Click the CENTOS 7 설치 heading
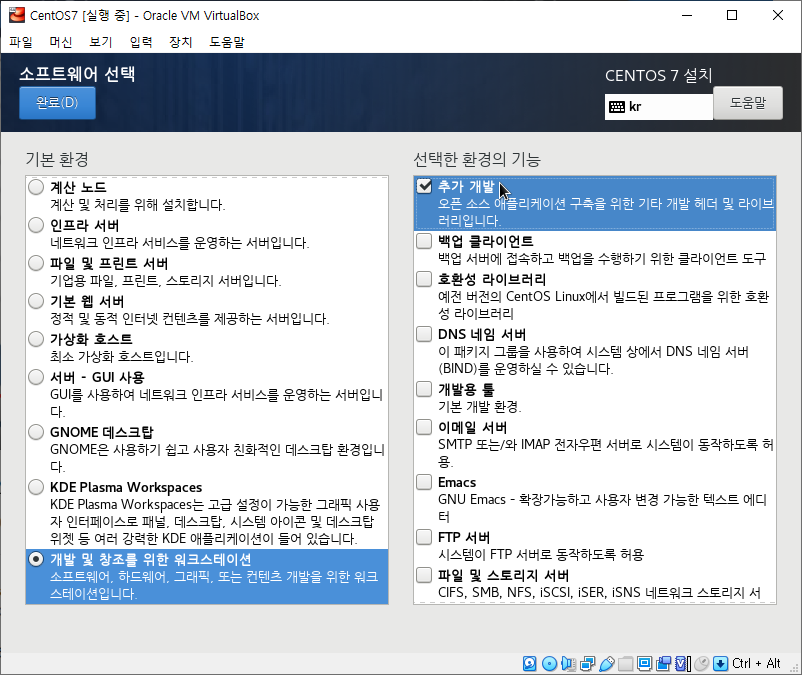The image size is (802, 675). [x=659, y=76]
